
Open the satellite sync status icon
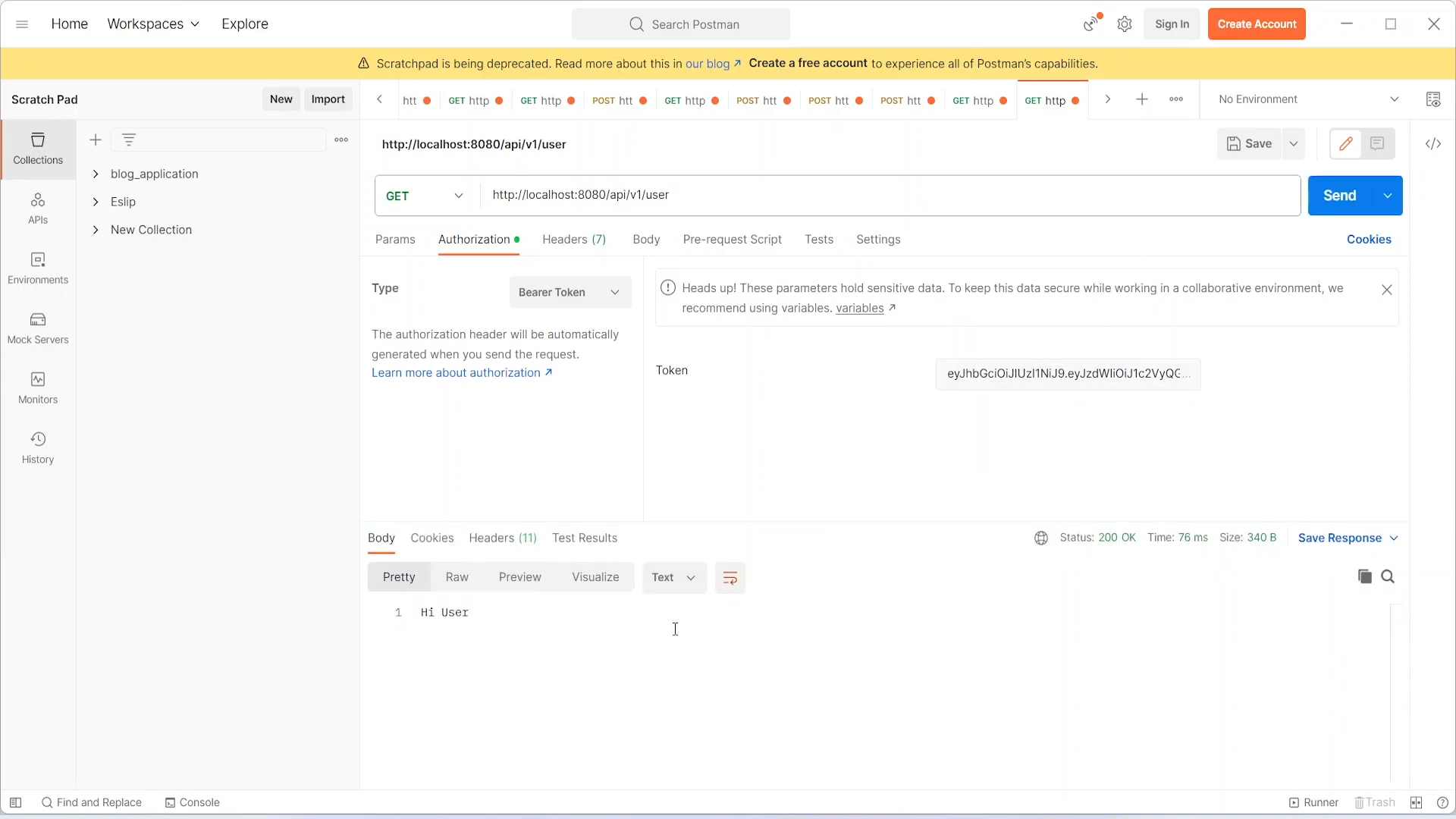click(1091, 24)
